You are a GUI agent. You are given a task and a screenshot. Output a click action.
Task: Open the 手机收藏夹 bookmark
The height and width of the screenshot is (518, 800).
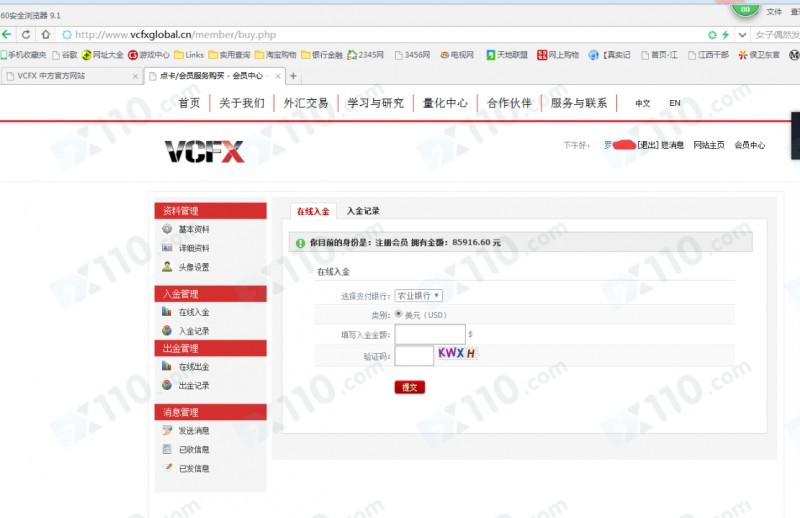point(23,55)
